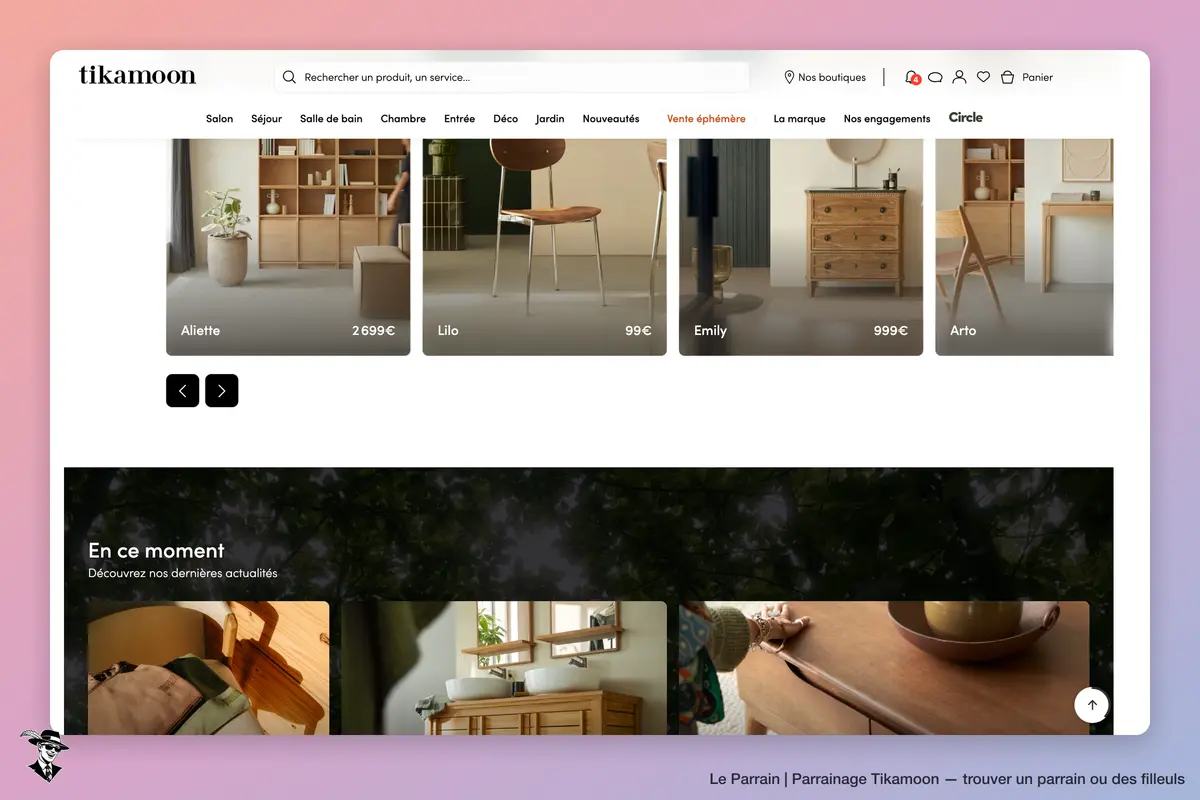
Task: Open news tile with bowl on wooden table
Action: point(884,668)
